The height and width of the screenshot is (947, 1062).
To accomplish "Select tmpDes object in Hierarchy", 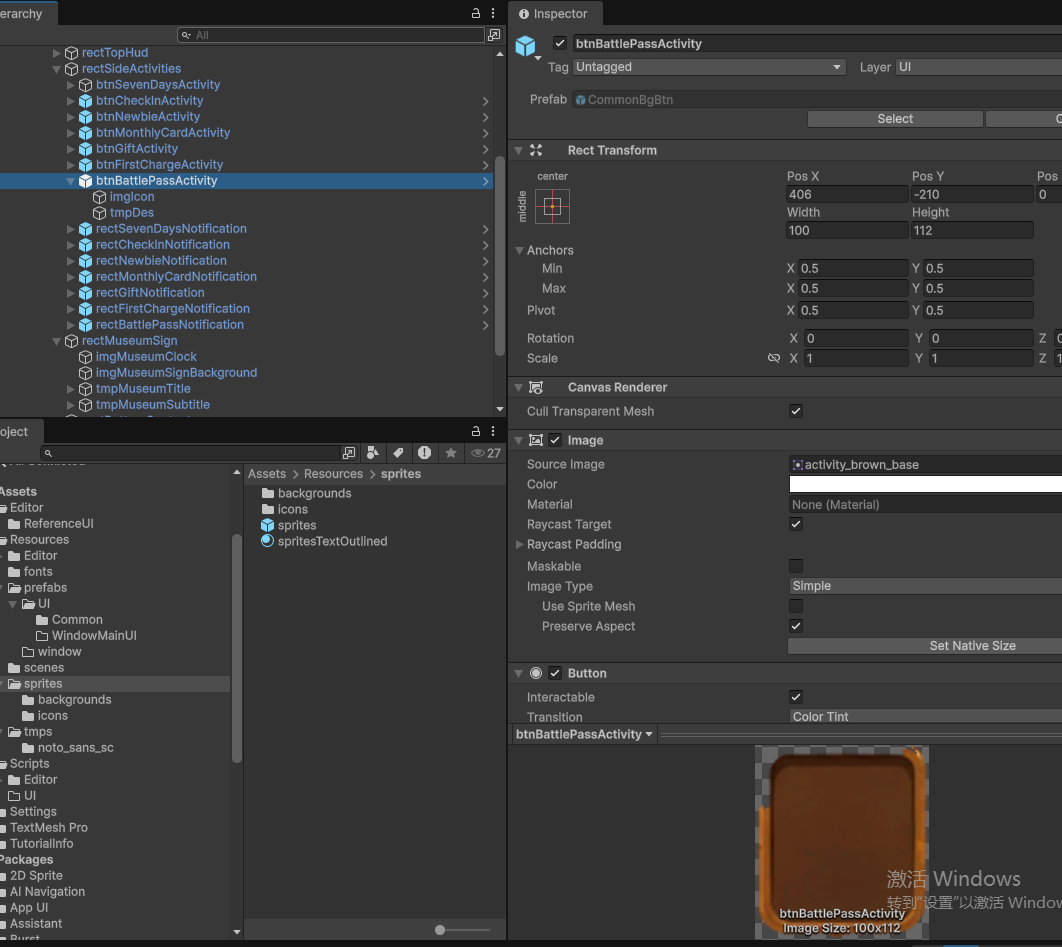I will [x=123, y=213].
